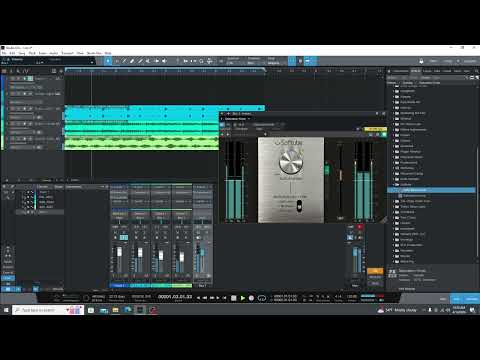Open the Transport menu
Viewport: 480px width, 360px height.
pyautogui.click(x=67, y=53)
